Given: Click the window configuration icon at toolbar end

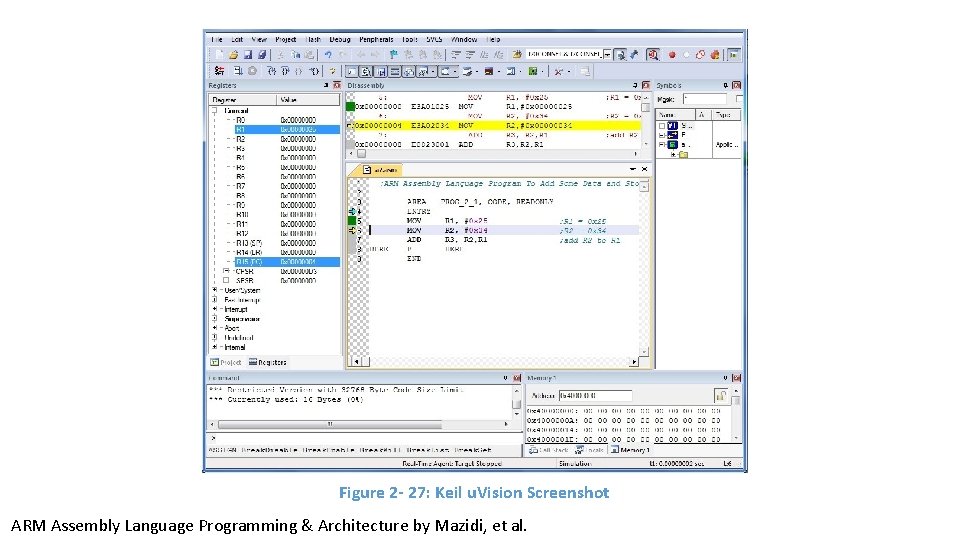Looking at the screenshot, I should [732, 54].
